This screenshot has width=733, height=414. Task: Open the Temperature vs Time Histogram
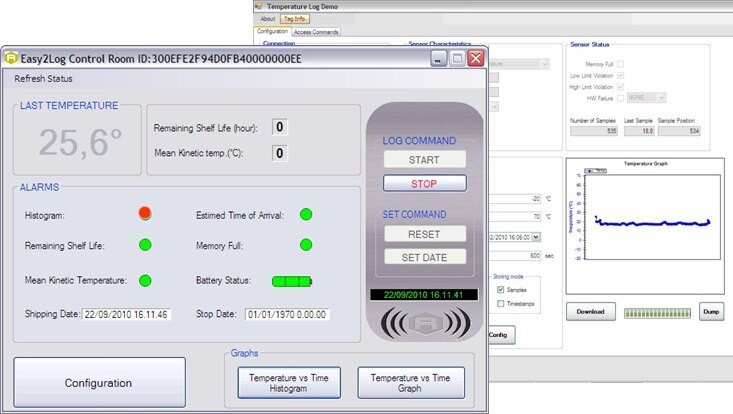tap(289, 383)
